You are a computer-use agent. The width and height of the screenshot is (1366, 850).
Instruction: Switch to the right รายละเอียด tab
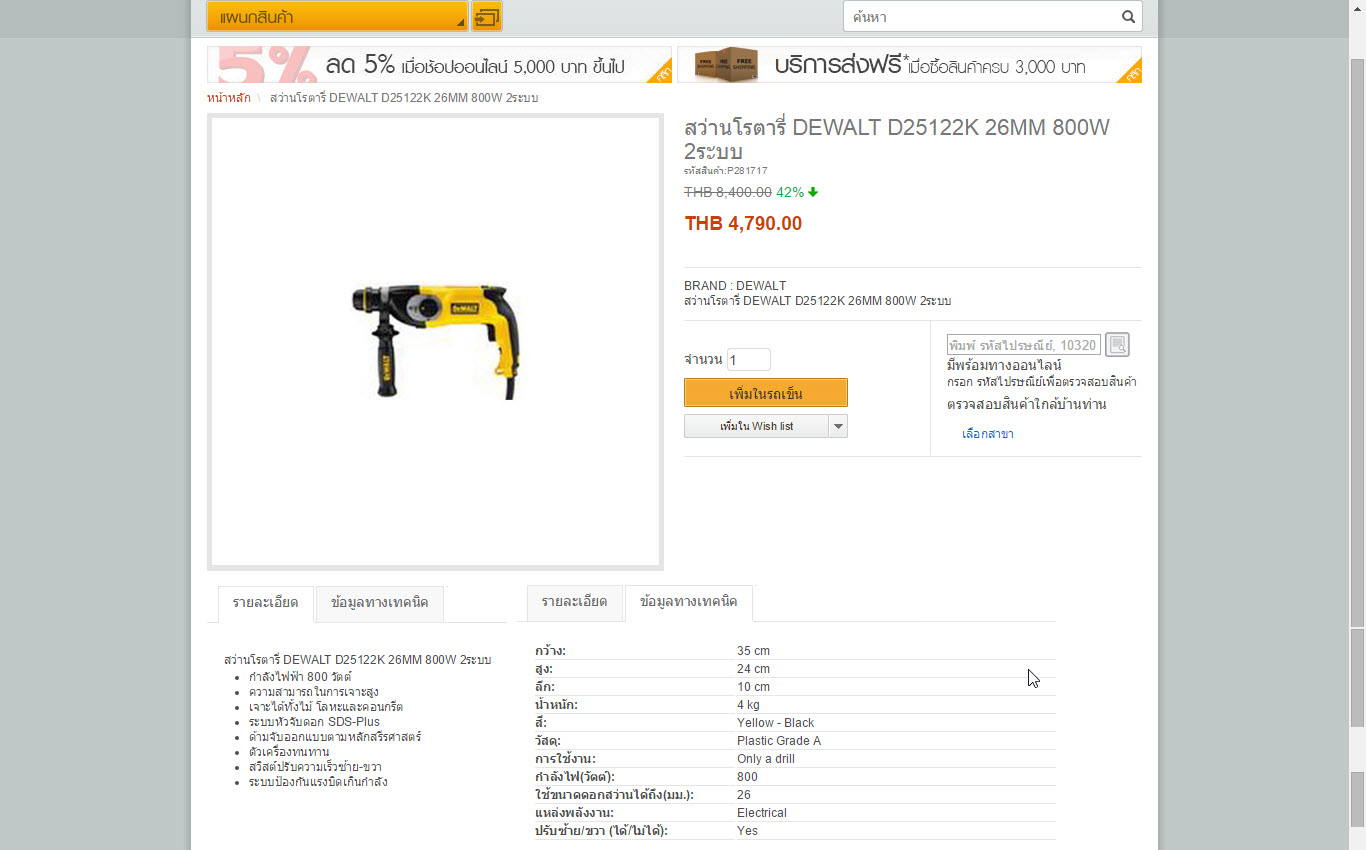click(x=574, y=602)
